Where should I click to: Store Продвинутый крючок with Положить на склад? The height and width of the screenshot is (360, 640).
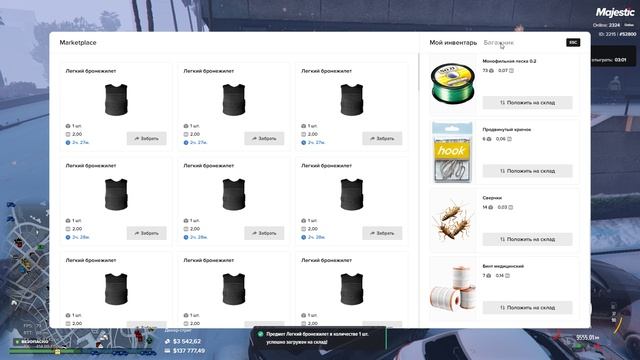coord(527,171)
